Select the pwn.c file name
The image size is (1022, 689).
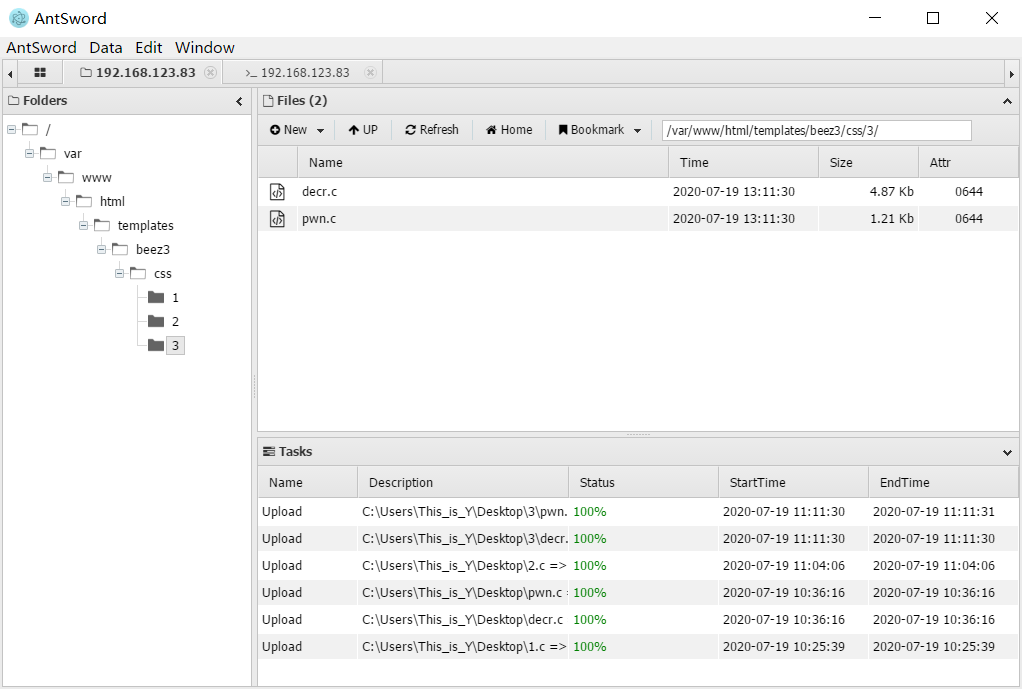coord(319,218)
